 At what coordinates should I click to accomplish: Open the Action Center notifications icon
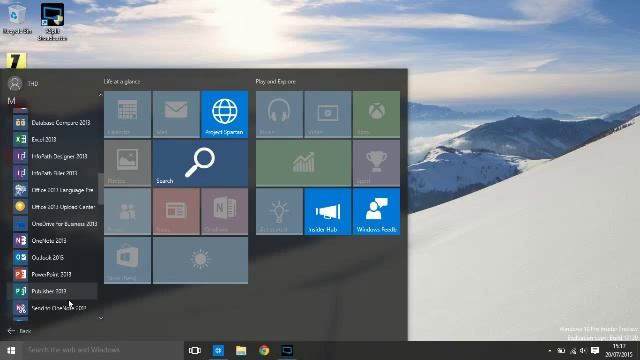(595, 351)
